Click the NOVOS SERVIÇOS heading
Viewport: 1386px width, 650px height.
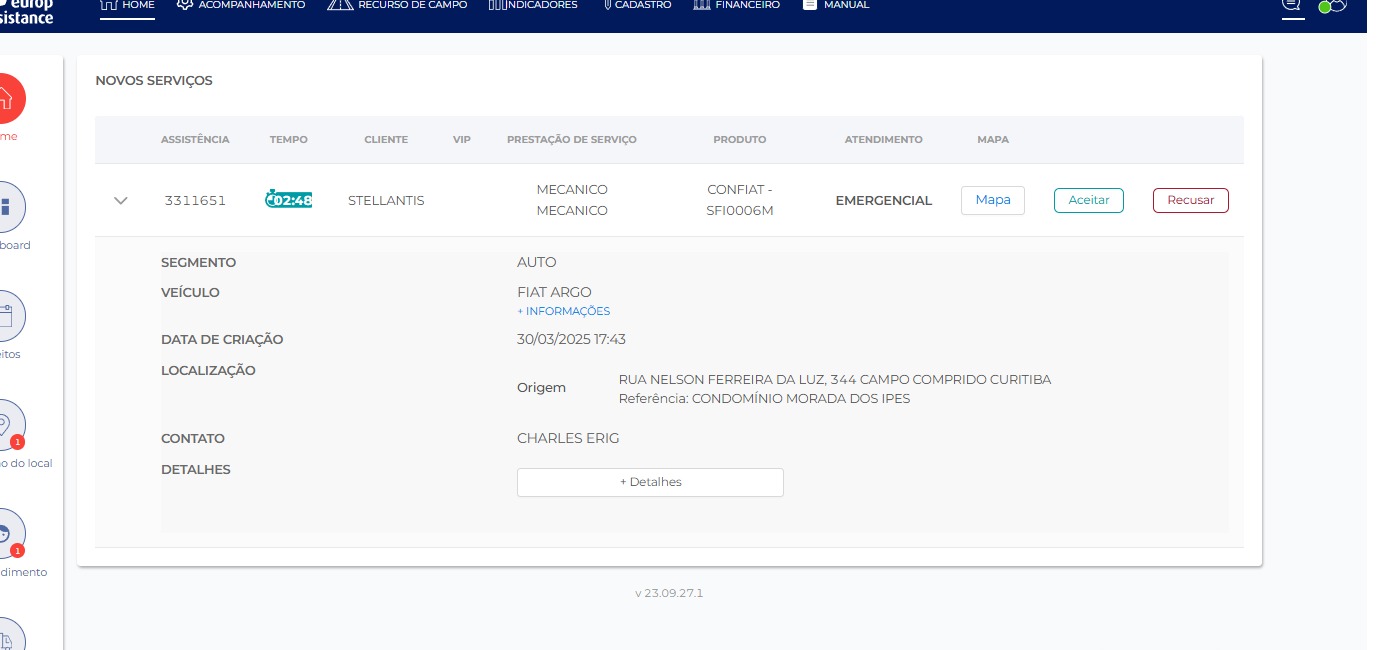(154, 81)
